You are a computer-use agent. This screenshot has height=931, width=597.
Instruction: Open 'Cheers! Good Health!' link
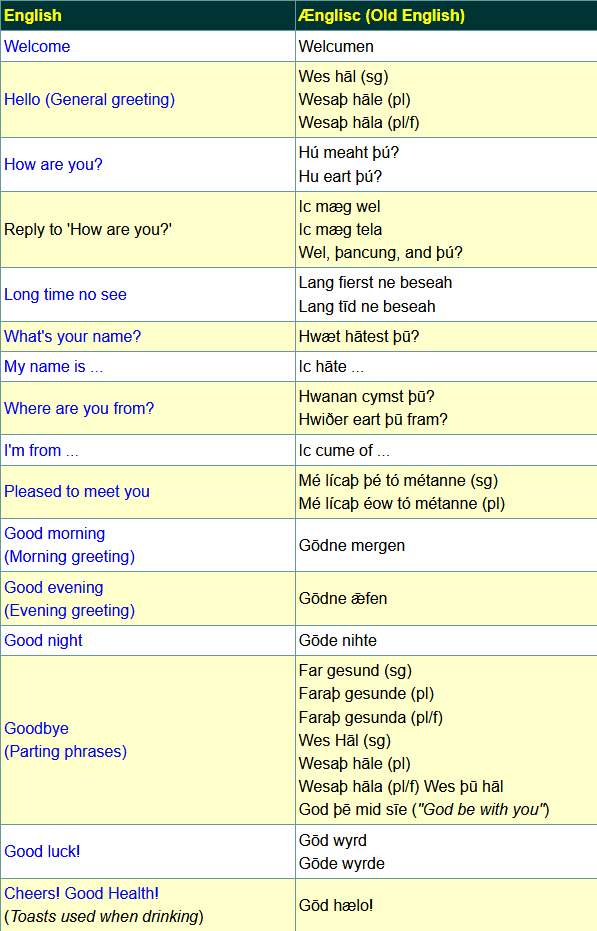81,894
